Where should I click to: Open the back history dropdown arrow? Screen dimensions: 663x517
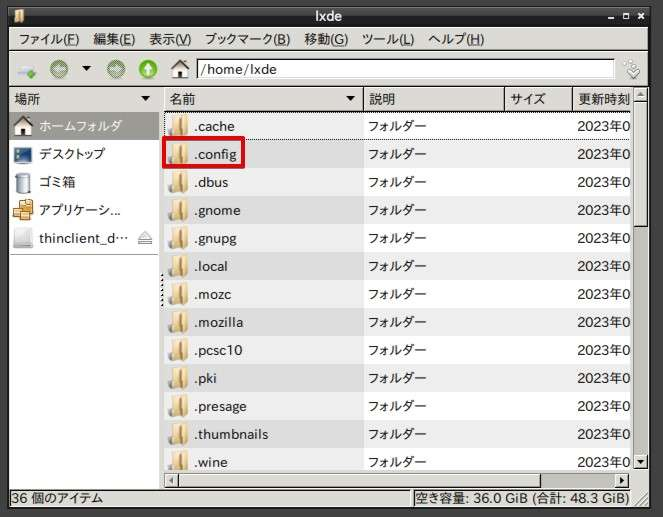(x=87, y=68)
